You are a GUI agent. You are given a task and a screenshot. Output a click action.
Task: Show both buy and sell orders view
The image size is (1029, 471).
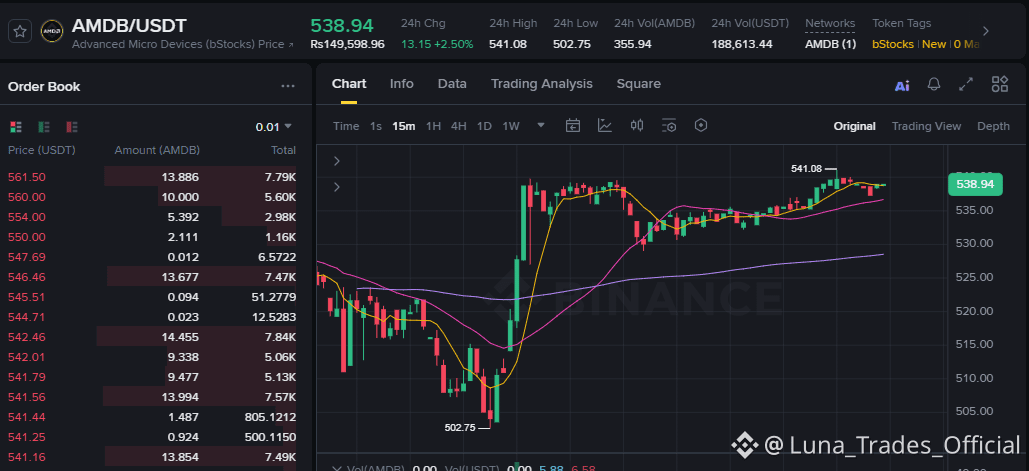click(x=16, y=127)
